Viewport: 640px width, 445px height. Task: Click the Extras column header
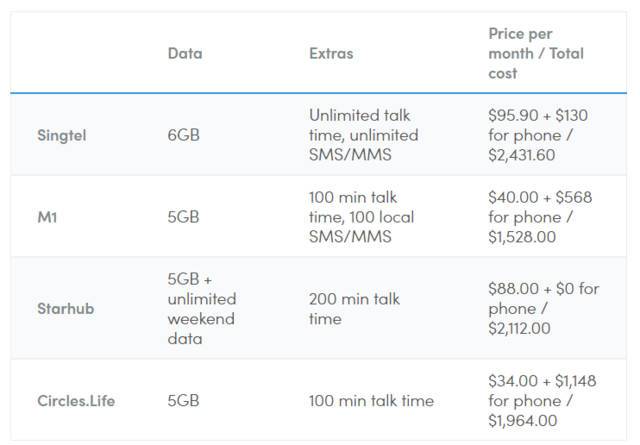[331, 53]
